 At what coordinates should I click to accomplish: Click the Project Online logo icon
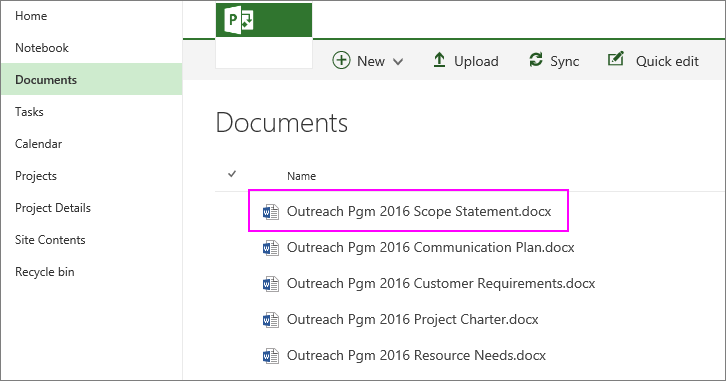coord(239,21)
